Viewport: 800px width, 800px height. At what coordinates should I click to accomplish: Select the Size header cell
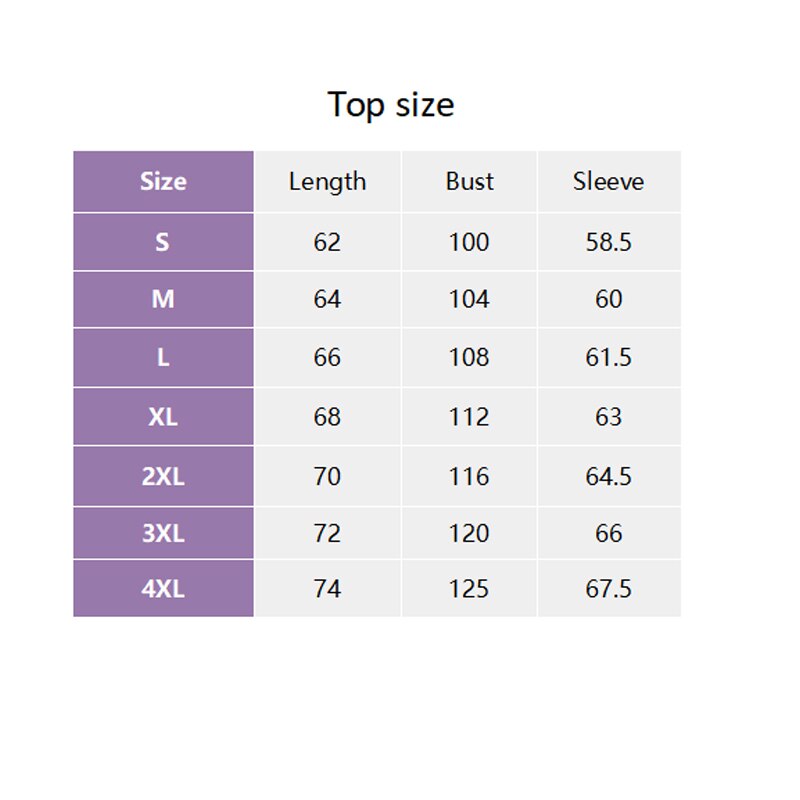click(163, 182)
